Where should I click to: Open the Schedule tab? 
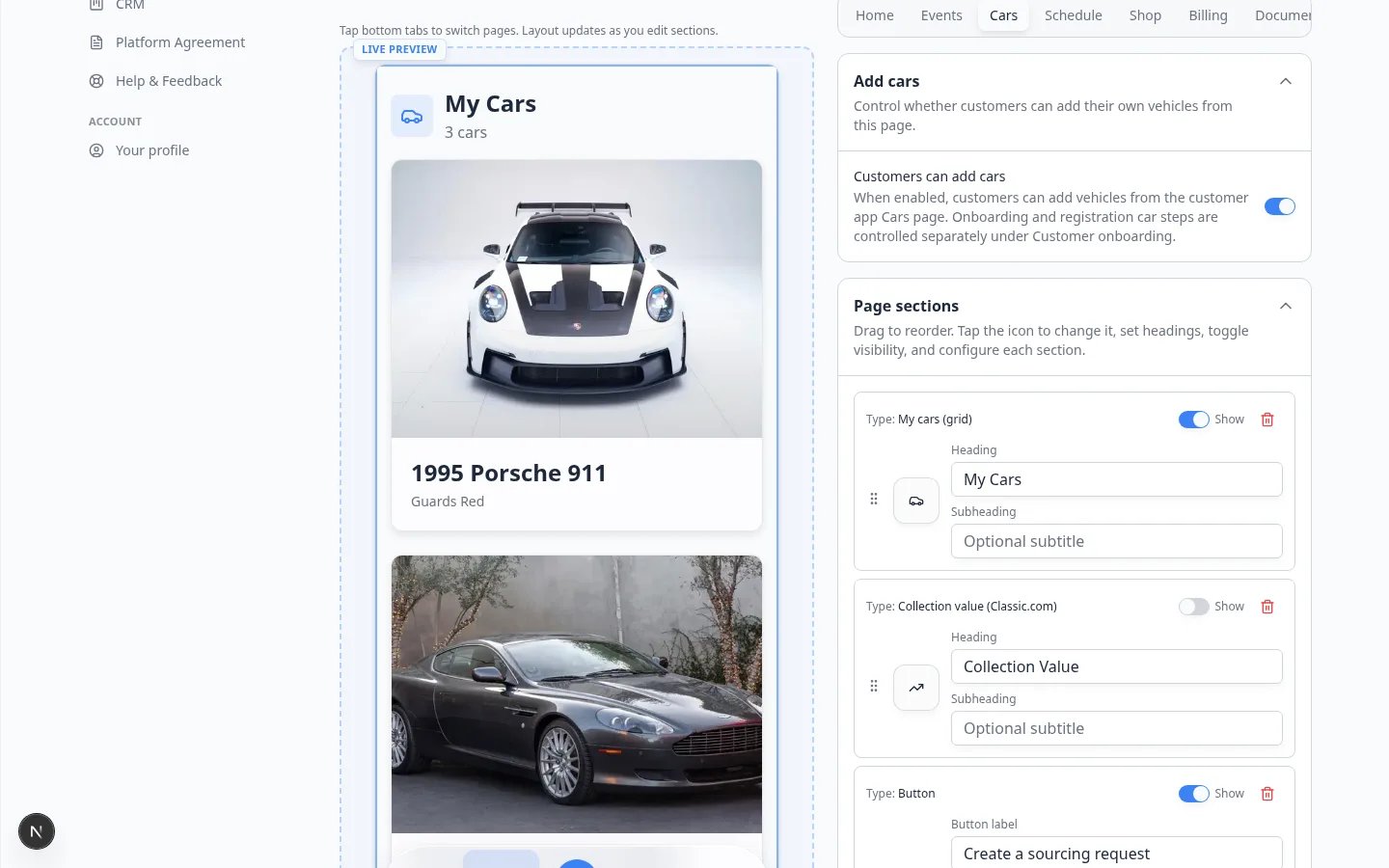pos(1073,15)
